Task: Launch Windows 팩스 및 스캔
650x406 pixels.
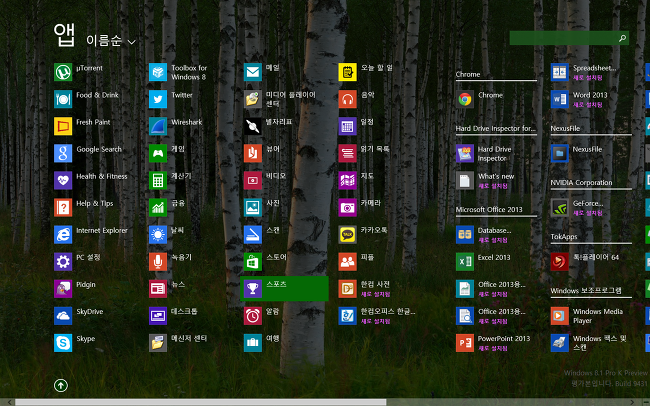Action: tap(560, 343)
